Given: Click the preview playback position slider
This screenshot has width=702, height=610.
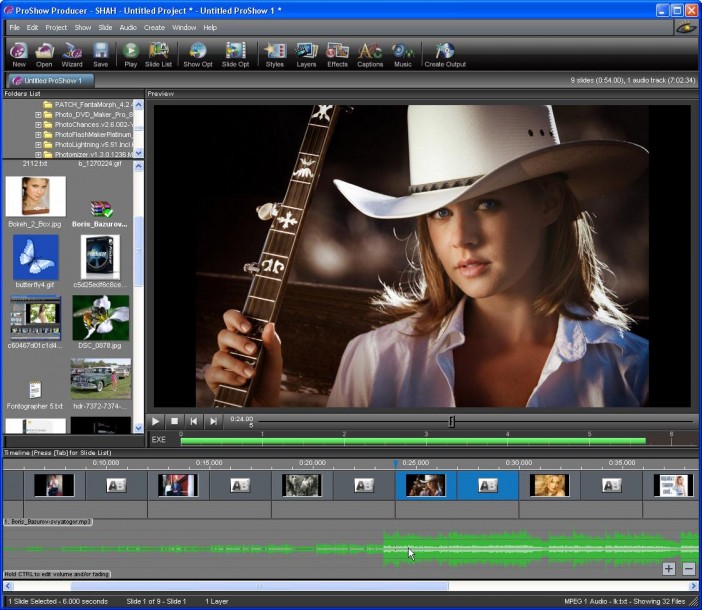Looking at the screenshot, I should point(452,421).
